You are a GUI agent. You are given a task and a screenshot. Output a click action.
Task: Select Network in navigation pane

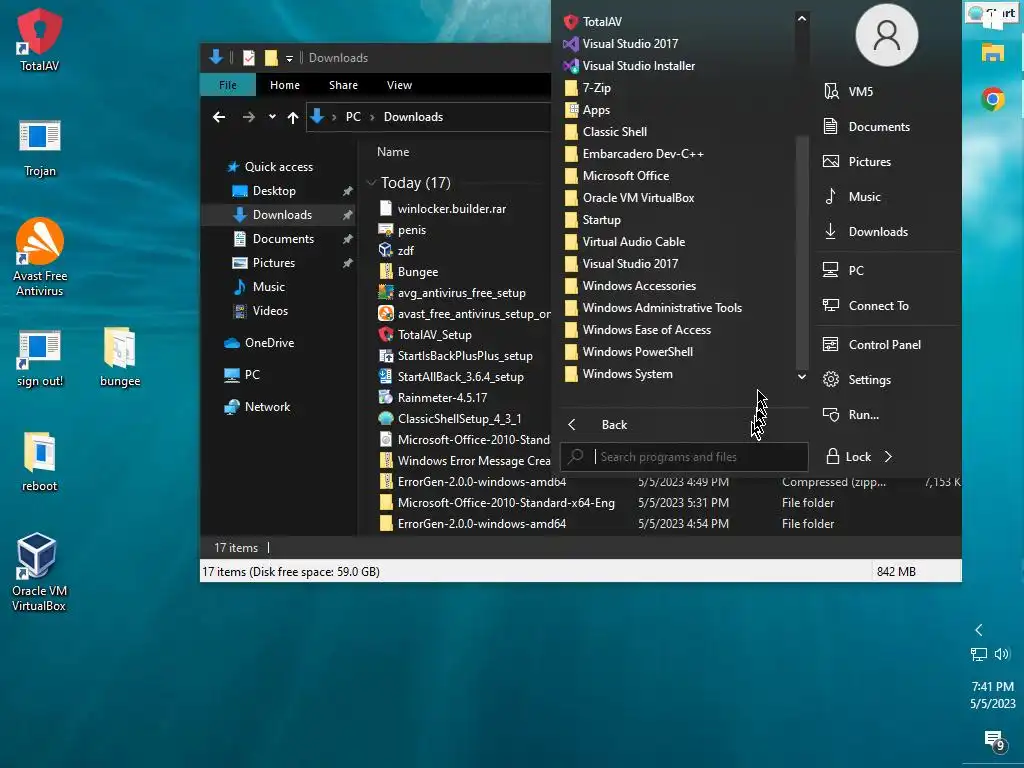tap(267, 407)
